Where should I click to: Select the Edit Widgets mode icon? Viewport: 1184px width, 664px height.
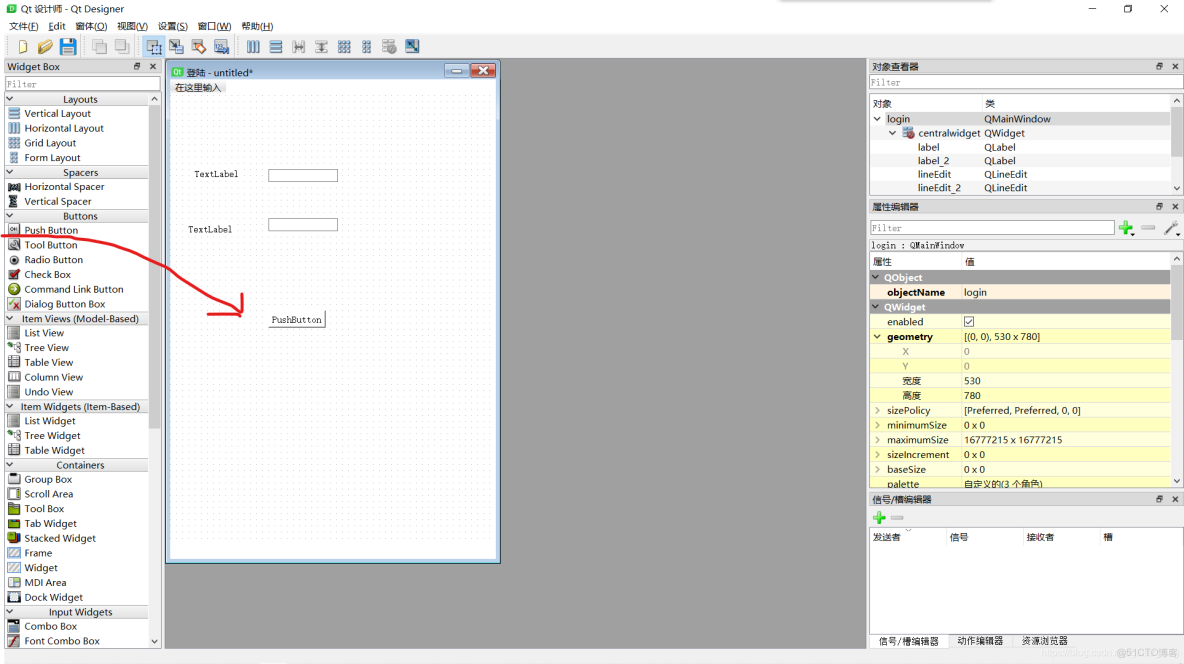click(x=153, y=46)
